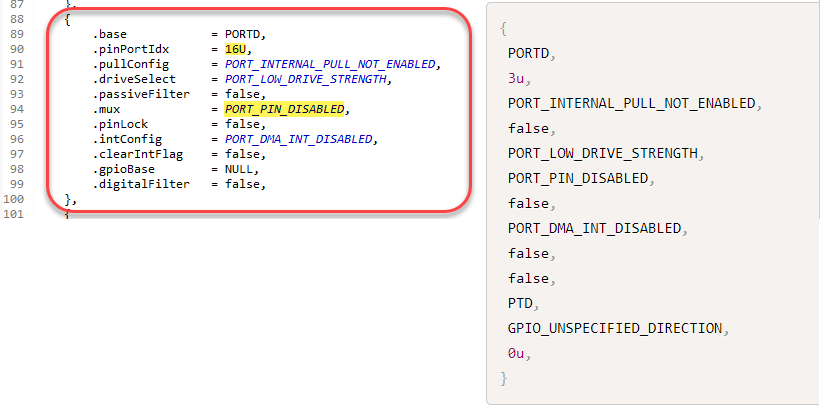Click the 3u value in the right block
This screenshot has width=820, height=409.
tap(515, 77)
